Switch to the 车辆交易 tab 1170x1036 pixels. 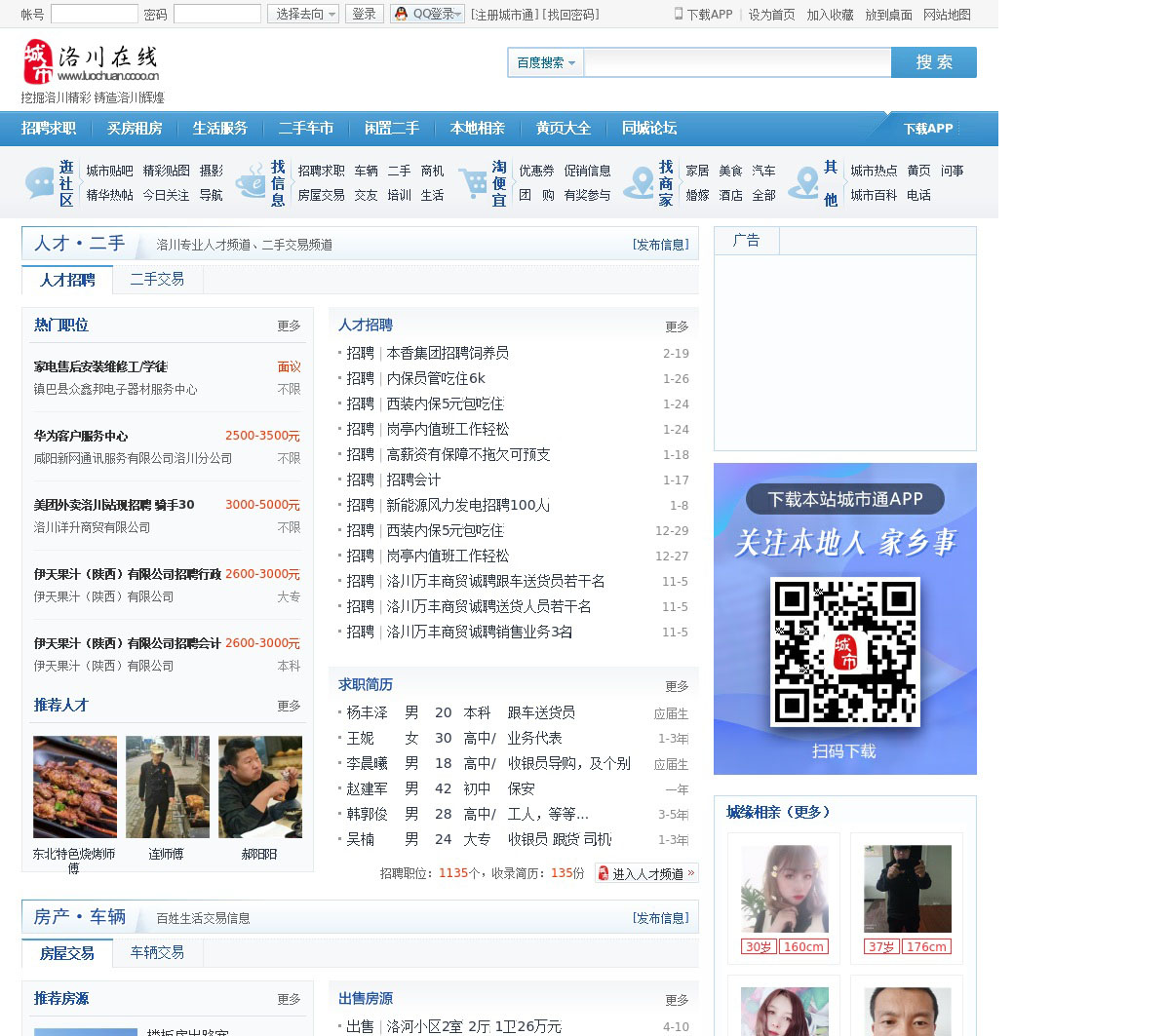[x=157, y=952]
